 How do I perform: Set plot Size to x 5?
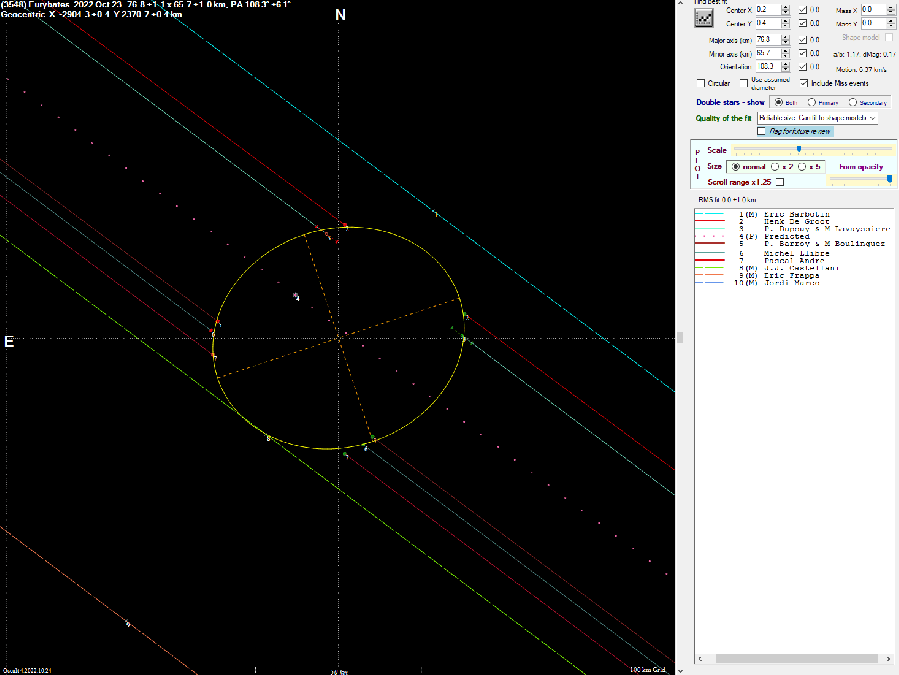point(803,166)
